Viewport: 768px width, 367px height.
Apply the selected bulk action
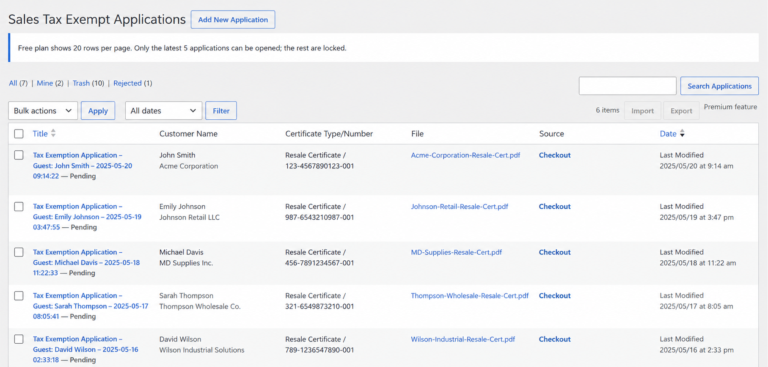coord(98,111)
